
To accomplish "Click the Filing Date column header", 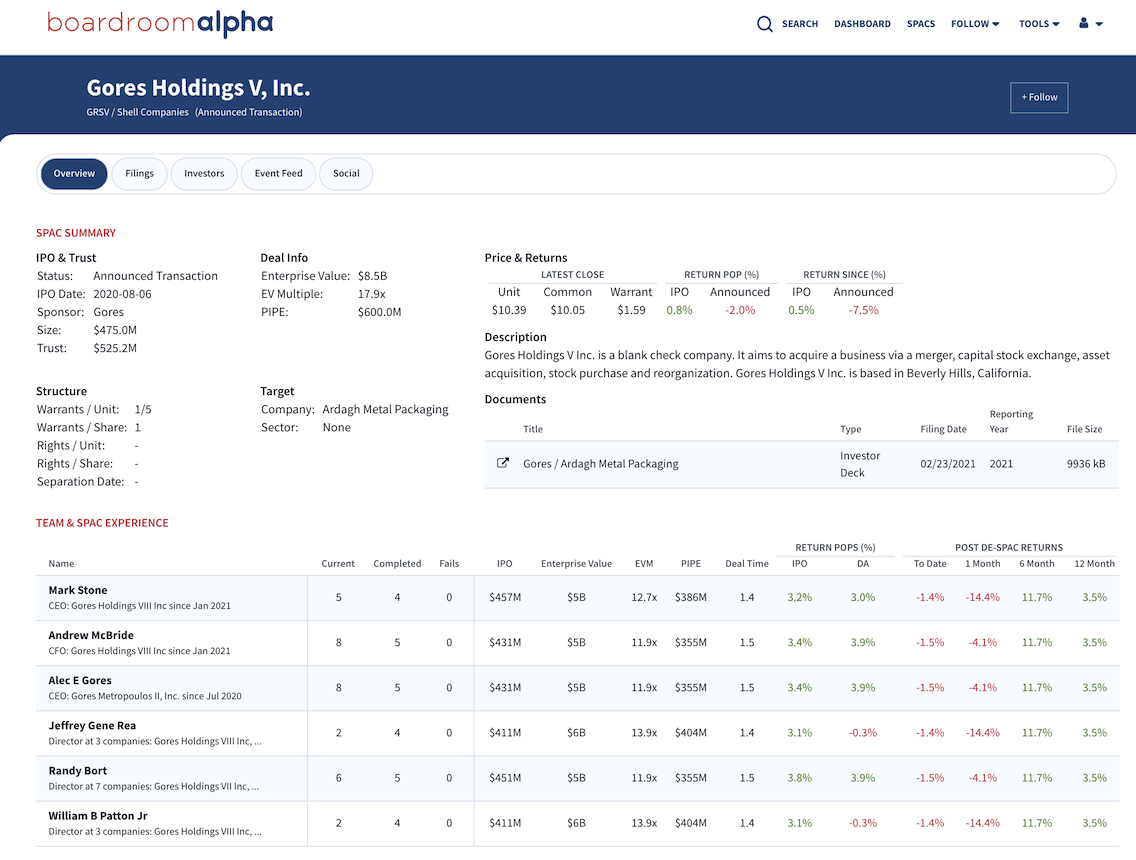I will [x=943, y=429].
